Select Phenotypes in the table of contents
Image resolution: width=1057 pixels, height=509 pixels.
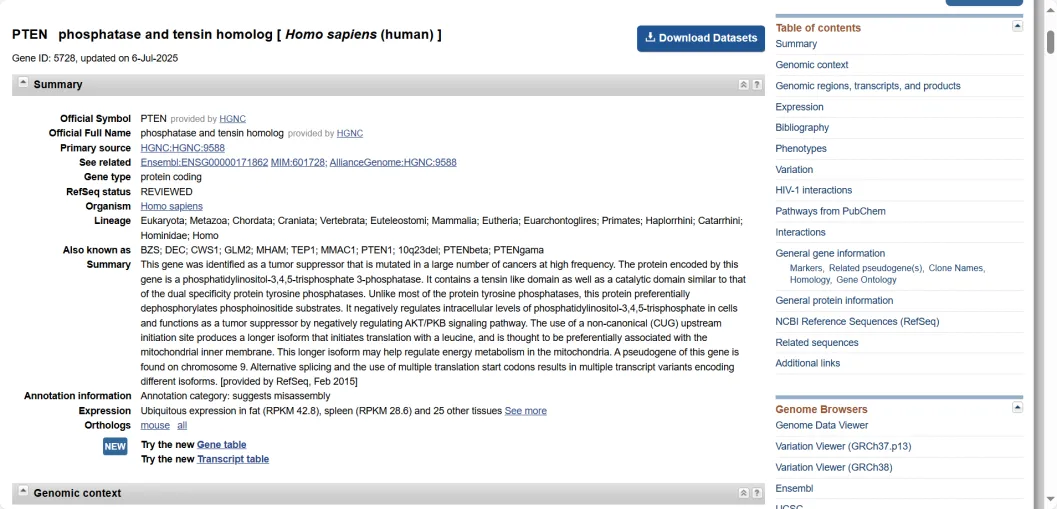pyautogui.click(x=801, y=149)
